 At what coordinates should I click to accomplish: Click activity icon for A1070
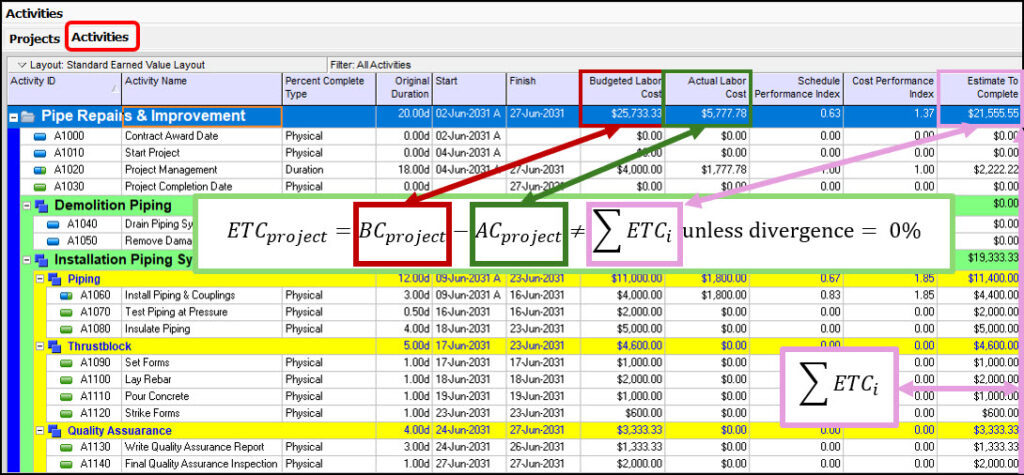67,312
